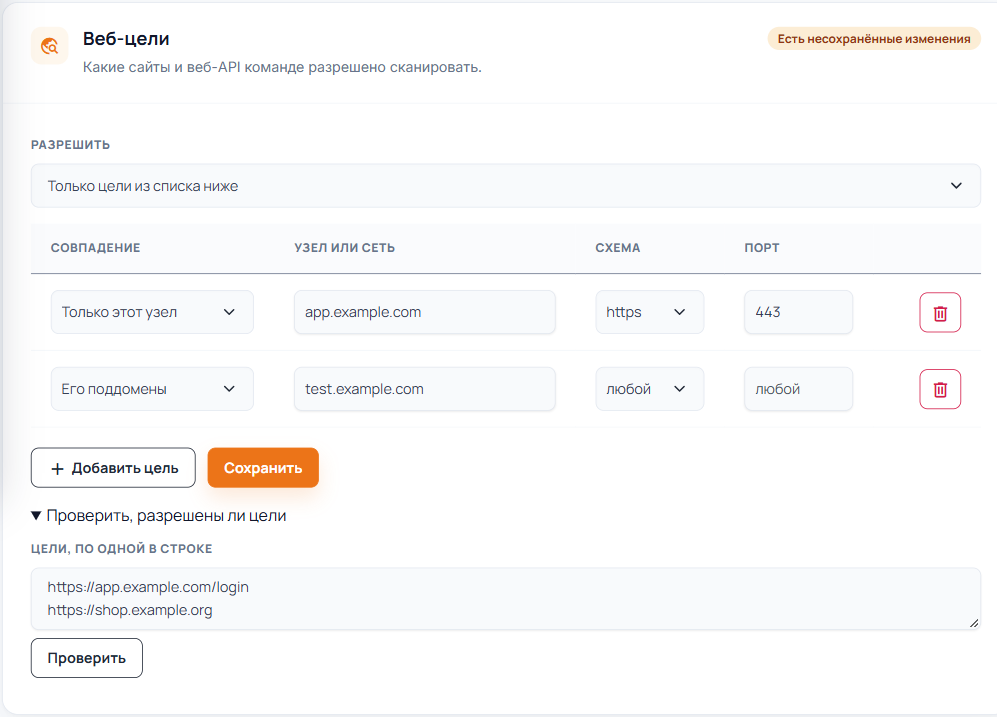Image resolution: width=997 pixels, height=717 pixels.
Task: Open the 'любой' scheme dropdown
Action: pyautogui.click(x=649, y=389)
